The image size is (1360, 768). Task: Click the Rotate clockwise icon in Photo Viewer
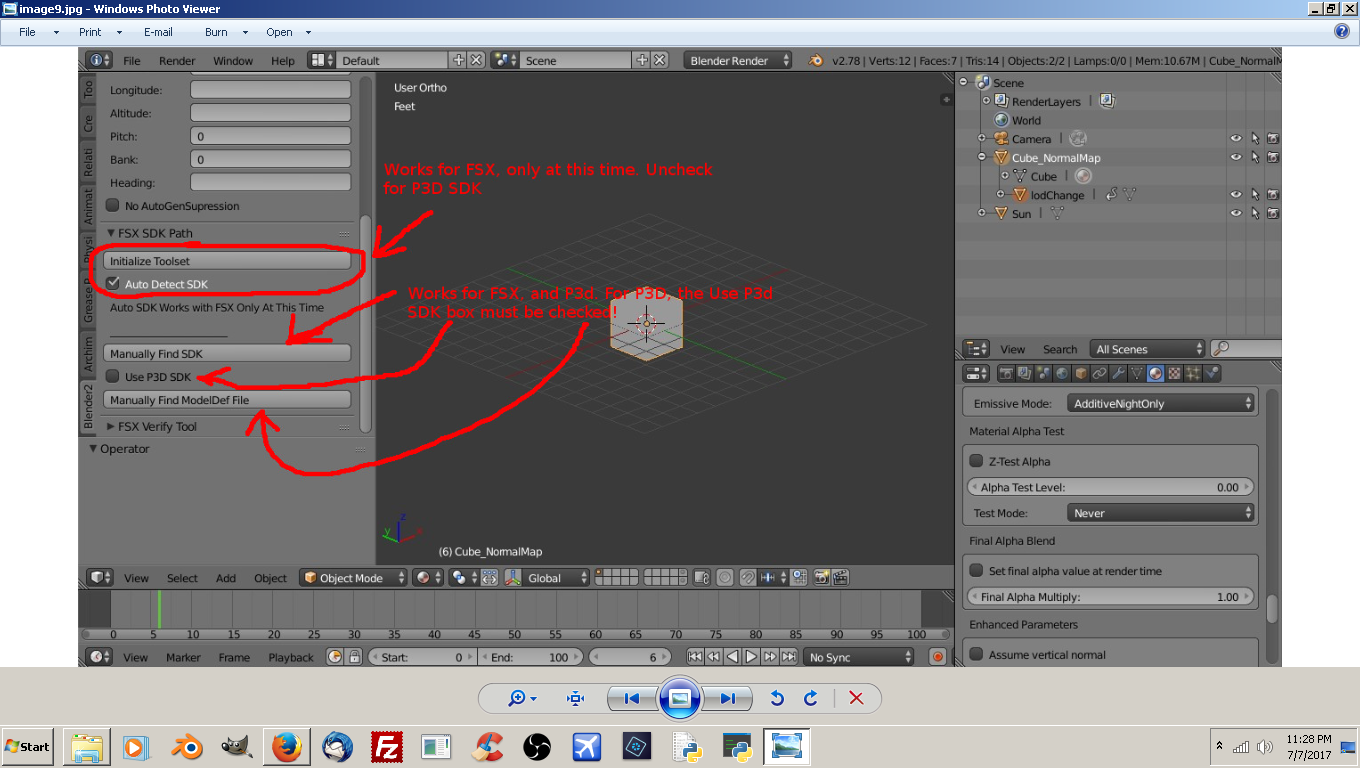(x=811, y=698)
